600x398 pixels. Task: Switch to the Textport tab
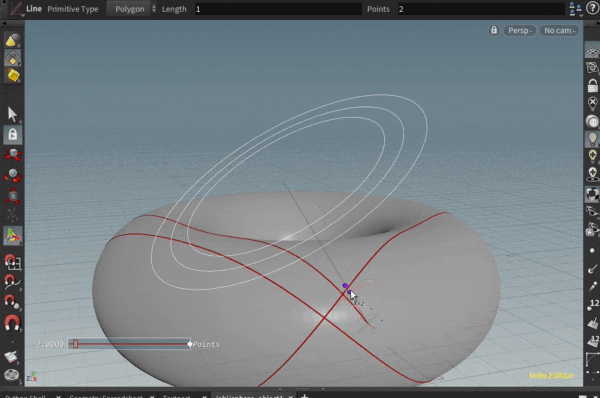(177, 396)
